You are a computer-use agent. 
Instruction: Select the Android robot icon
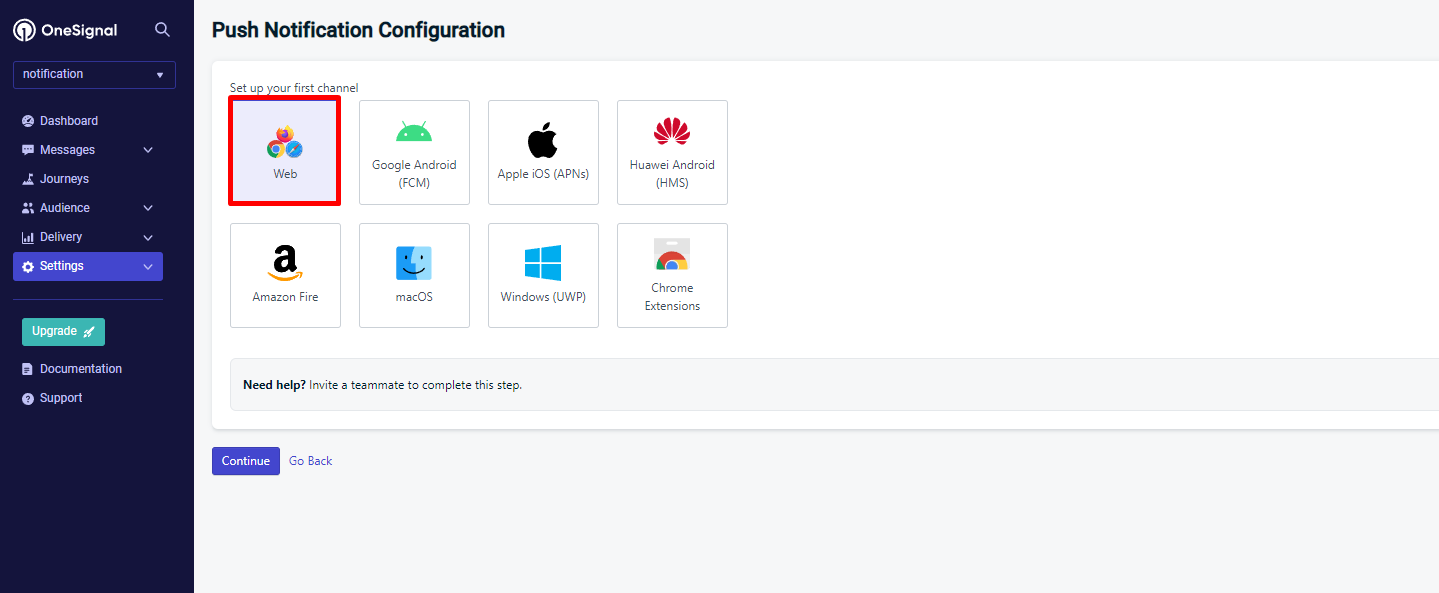coord(414,132)
